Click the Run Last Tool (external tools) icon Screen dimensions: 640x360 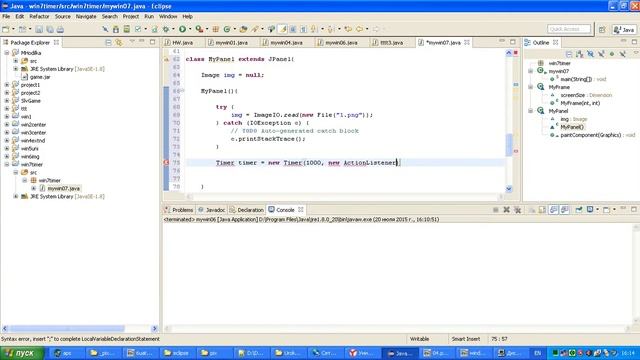(x=199, y=29)
